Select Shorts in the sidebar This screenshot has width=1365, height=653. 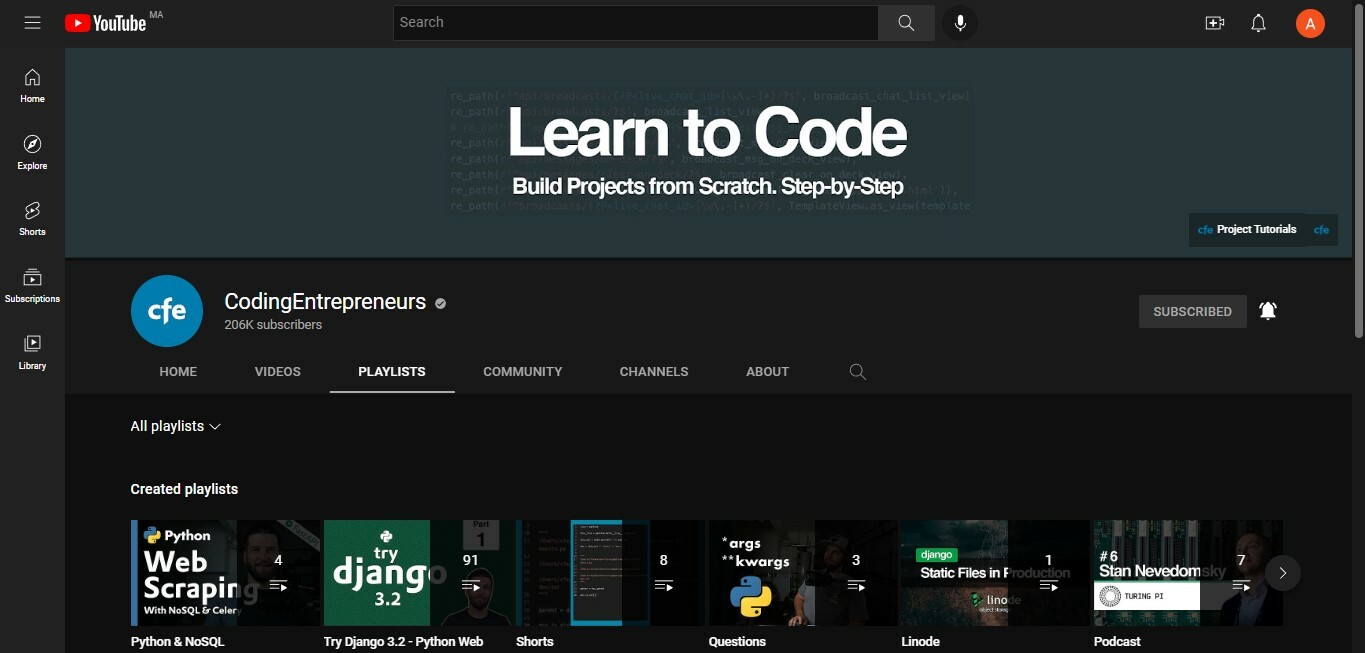coord(31,216)
